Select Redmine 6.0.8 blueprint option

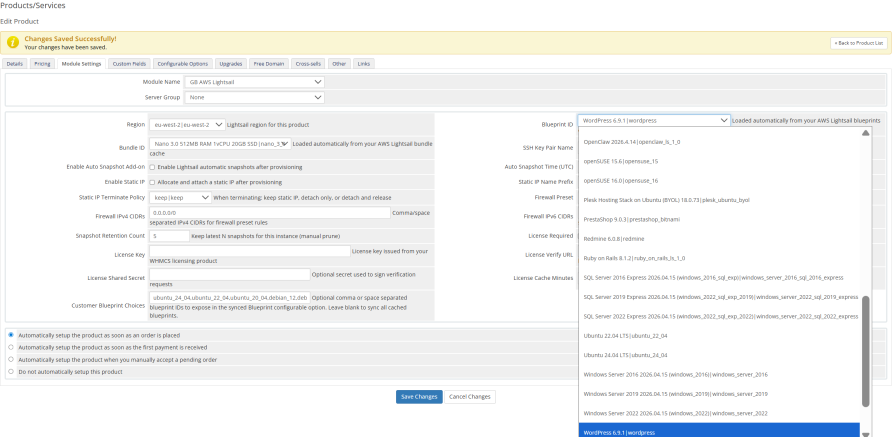click(x=720, y=238)
